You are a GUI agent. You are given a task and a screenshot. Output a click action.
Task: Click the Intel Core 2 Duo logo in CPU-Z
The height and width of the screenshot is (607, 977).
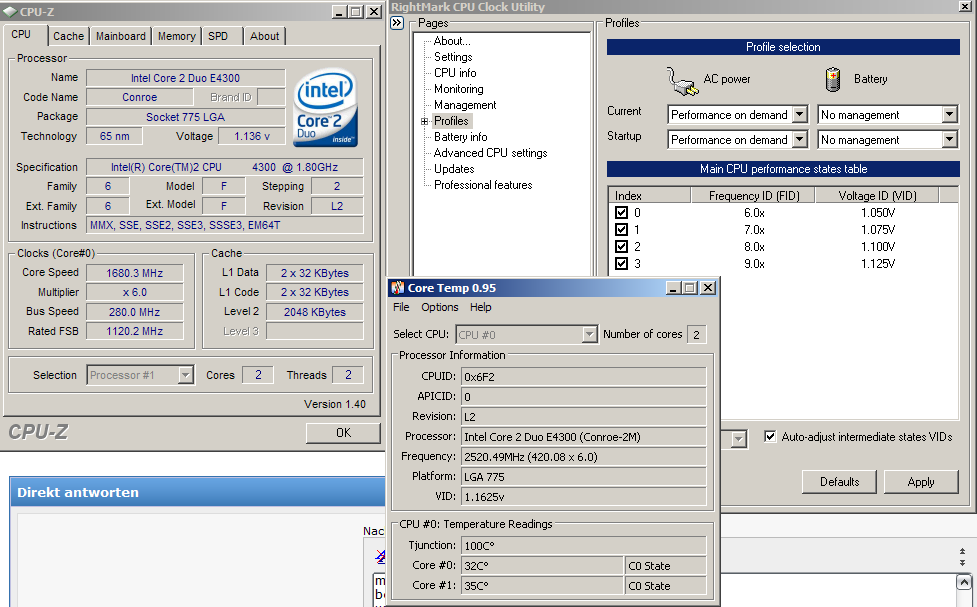pos(325,107)
